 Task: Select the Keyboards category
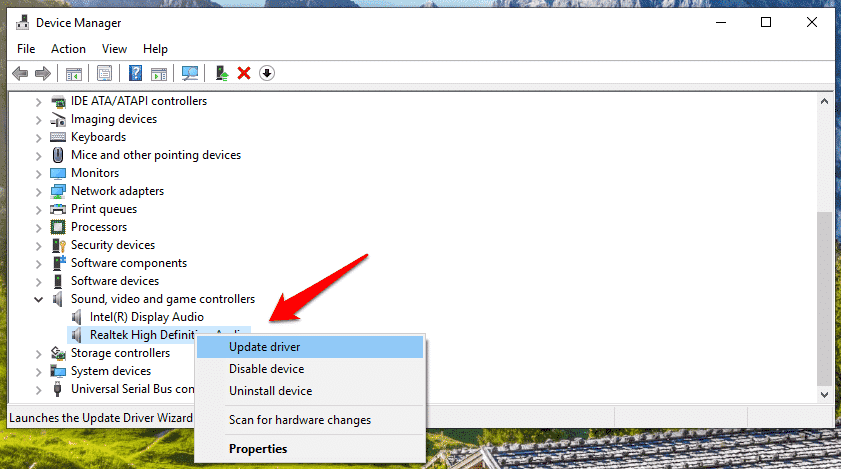click(x=98, y=137)
